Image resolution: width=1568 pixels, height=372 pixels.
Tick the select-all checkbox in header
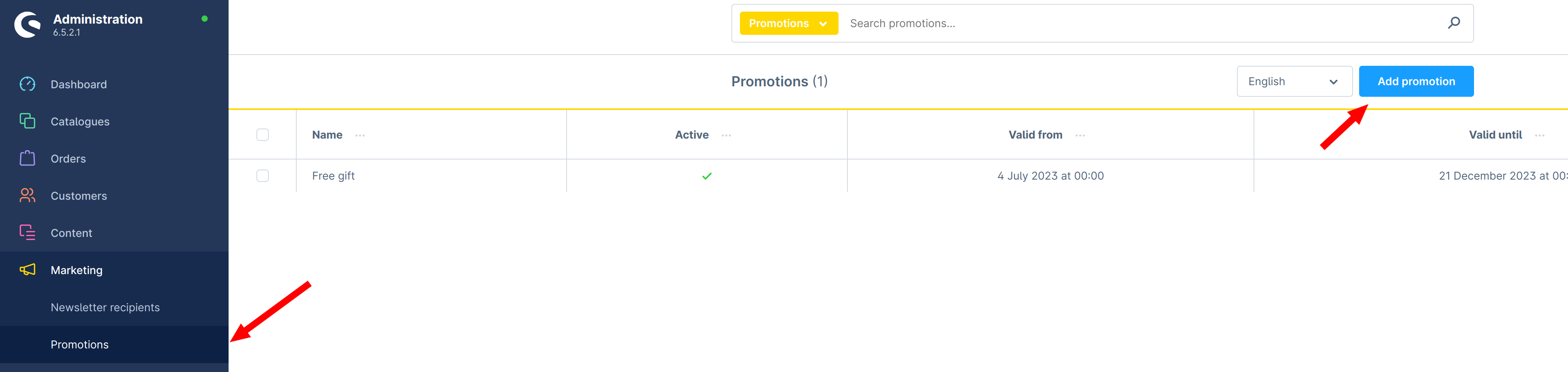(x=262, y=135)
